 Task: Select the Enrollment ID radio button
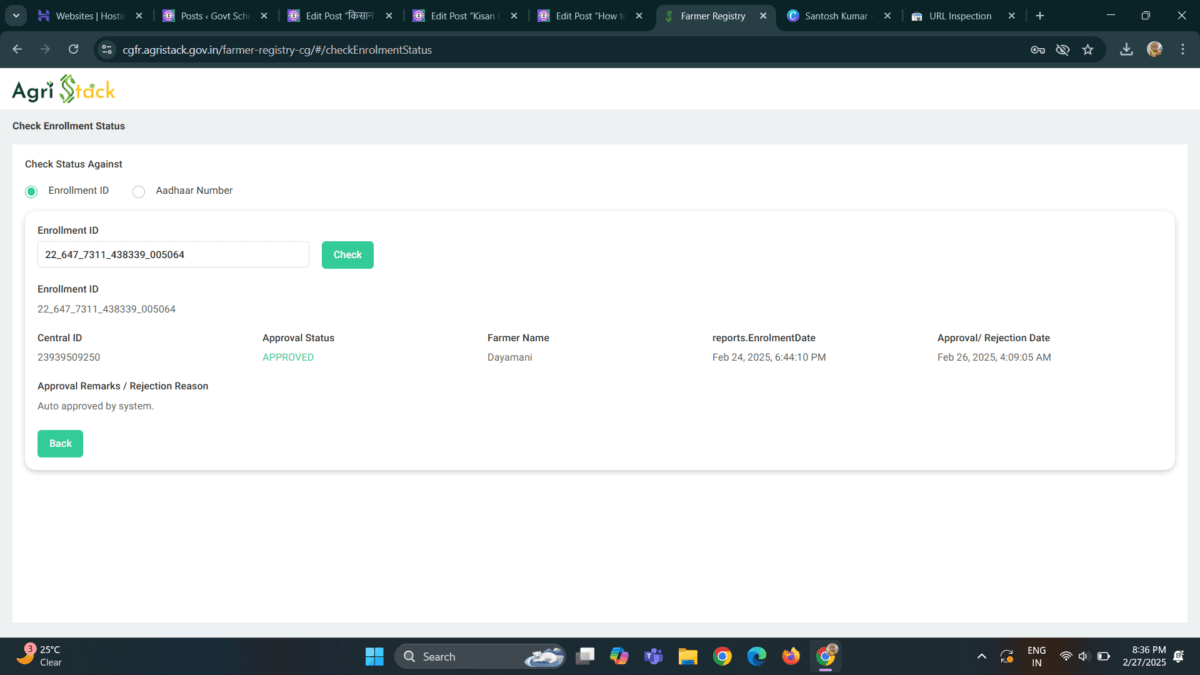31,191
